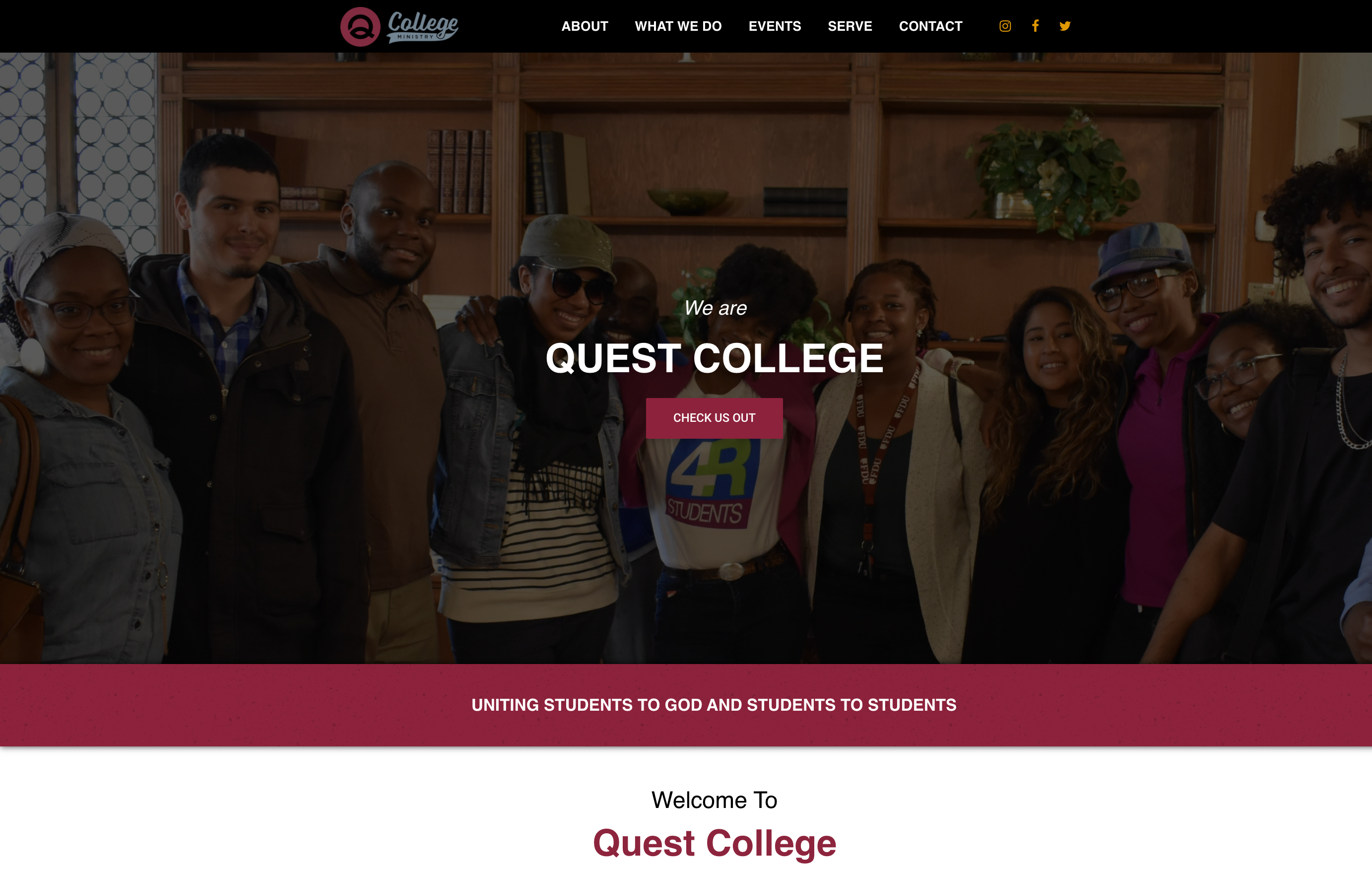The width and height of the screenshot is (1372, 871).
Task: Click the Check Us Out button
Action: click(714, 418)
